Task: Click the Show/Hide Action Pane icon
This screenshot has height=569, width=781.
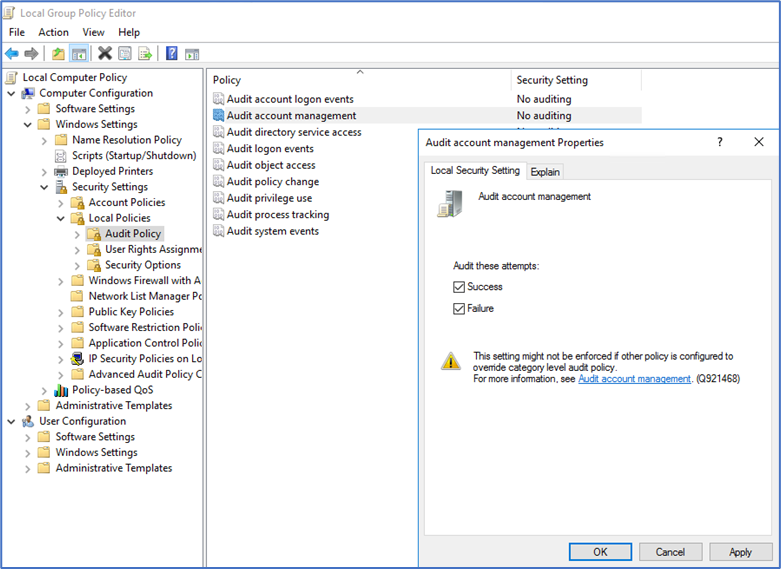Action: (192, 53)
